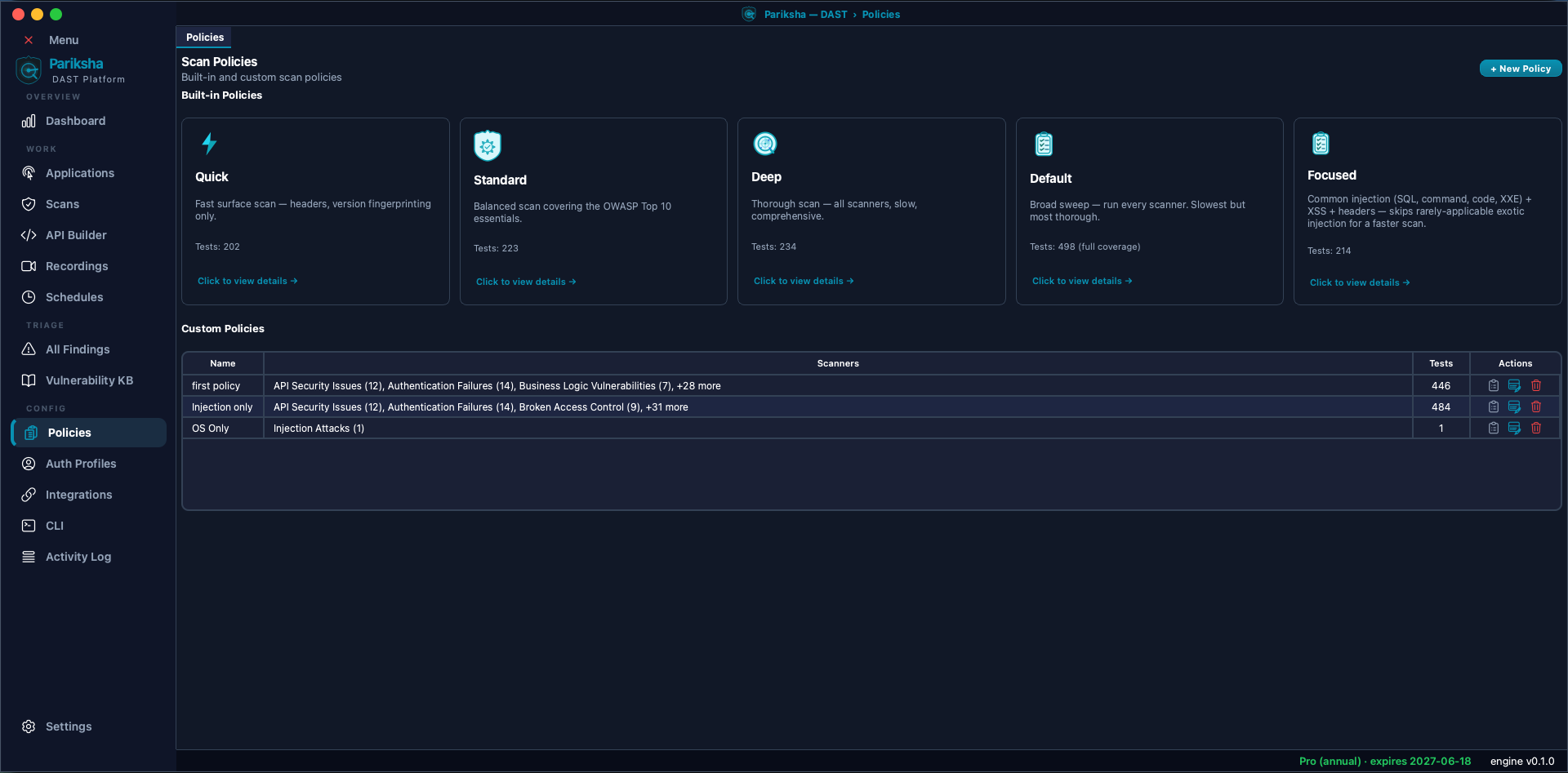Delete the first policy with trash icon

click(x=1536, y=385)
